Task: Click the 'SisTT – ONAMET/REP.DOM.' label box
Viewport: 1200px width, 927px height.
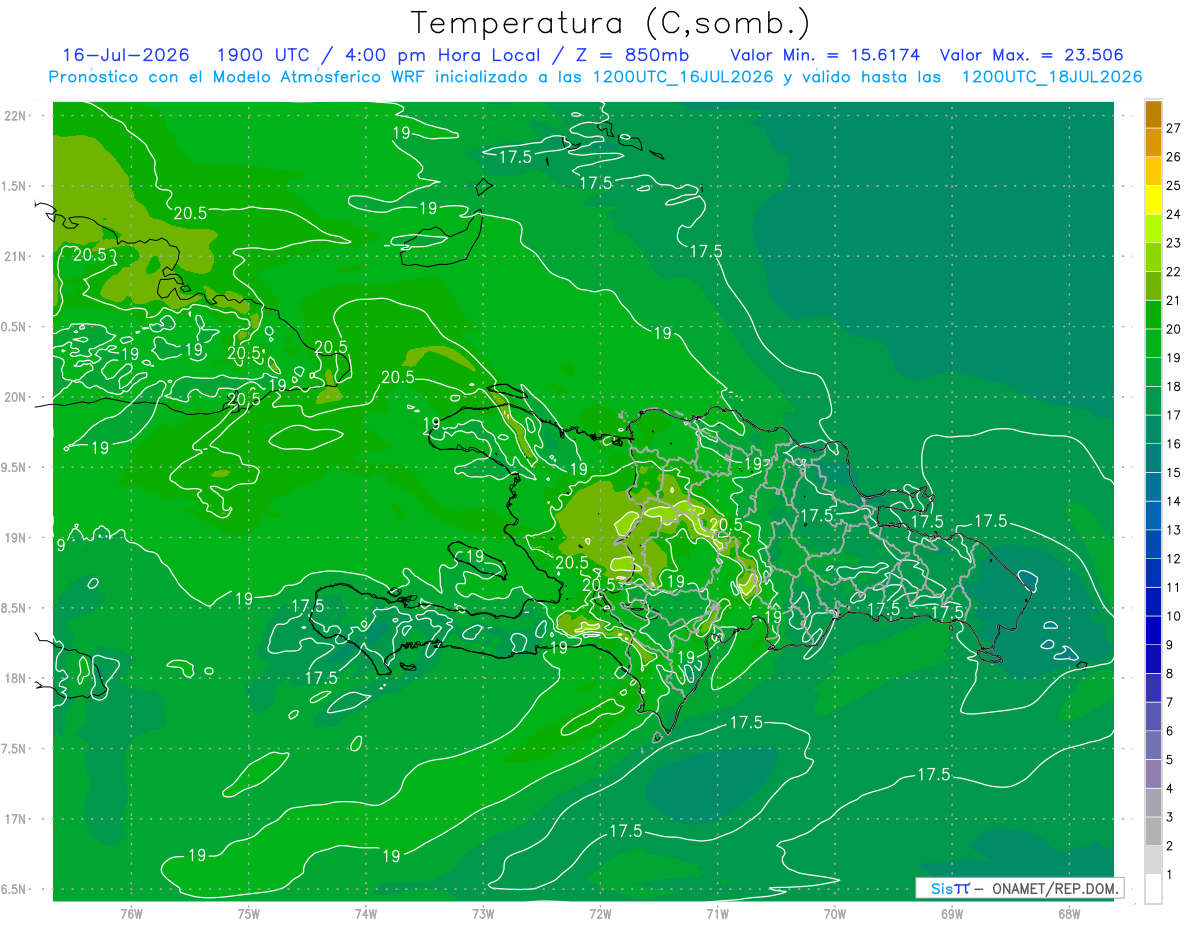Action: tap(1019, 888)
